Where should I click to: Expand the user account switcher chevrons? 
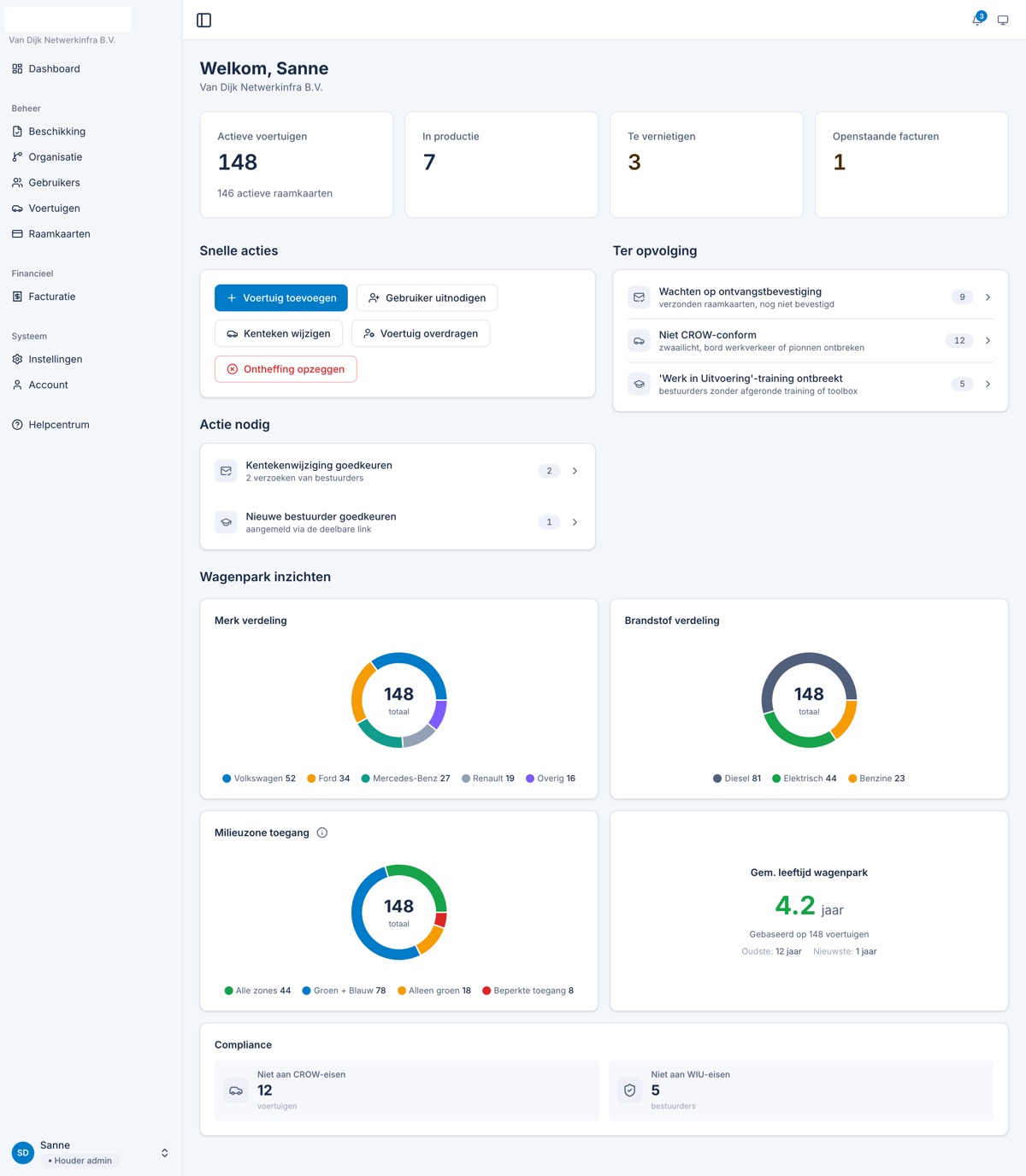point(165,1153)
